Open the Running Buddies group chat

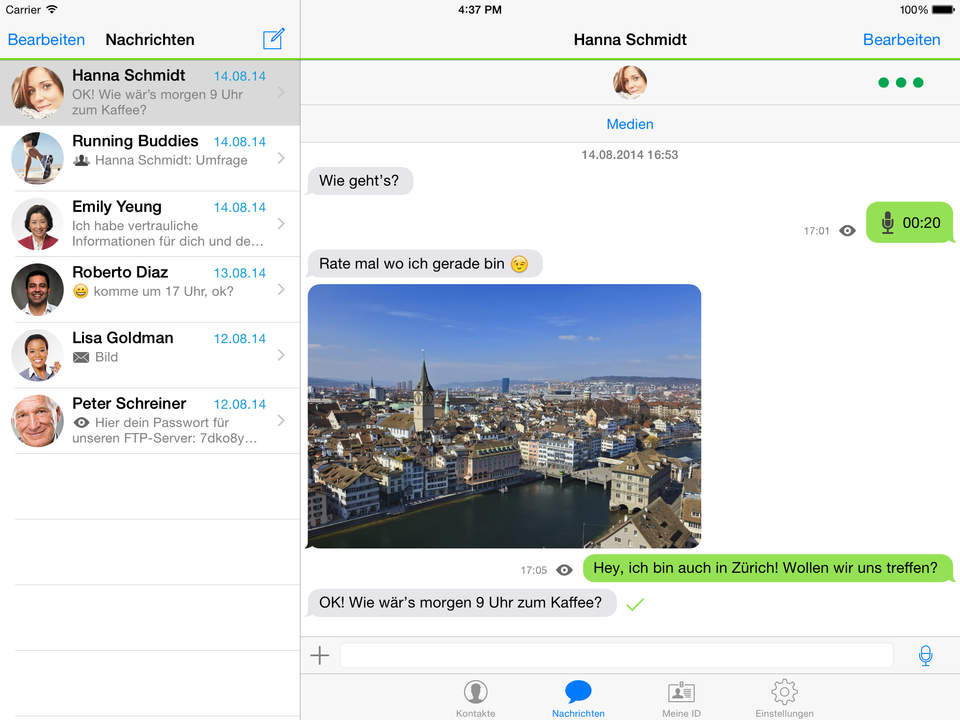tap(150, 158)
